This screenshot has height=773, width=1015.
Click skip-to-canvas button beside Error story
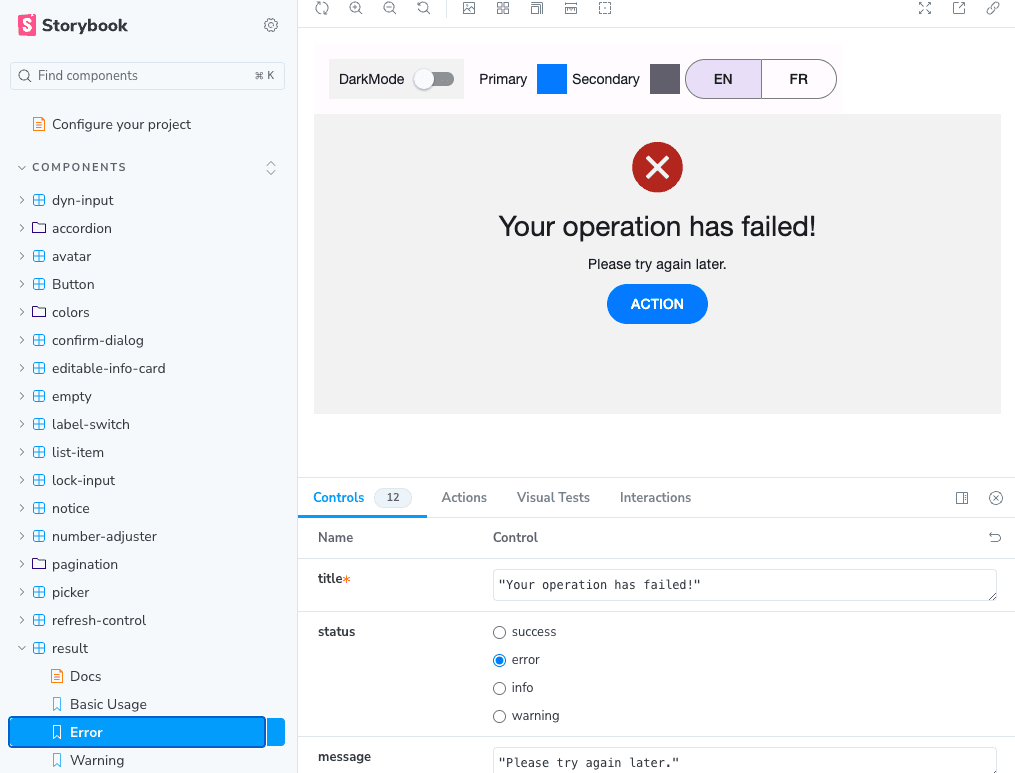click(x=276, y=732)
